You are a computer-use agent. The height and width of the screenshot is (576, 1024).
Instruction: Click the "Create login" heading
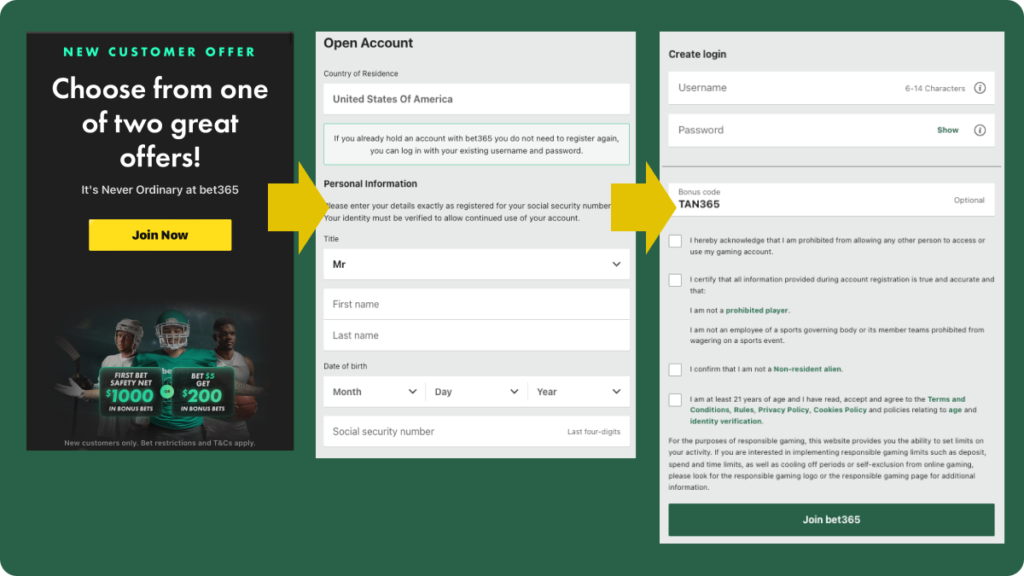point(697,54)
